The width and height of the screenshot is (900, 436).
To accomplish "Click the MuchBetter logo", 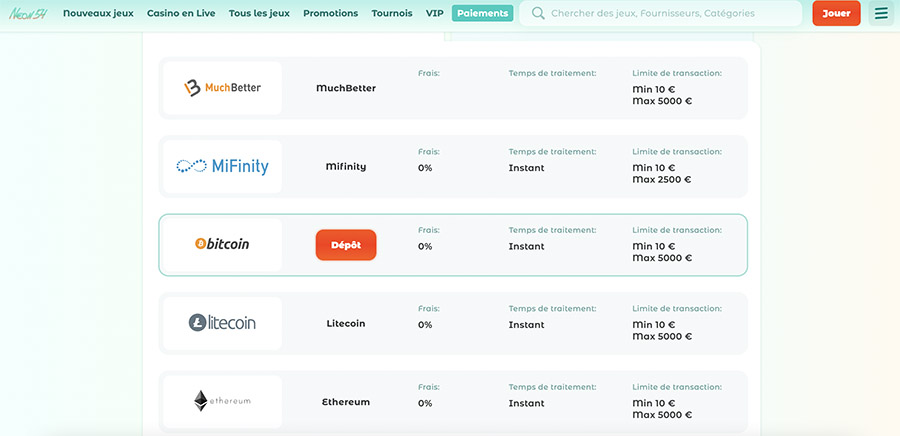I will [222, 88].
